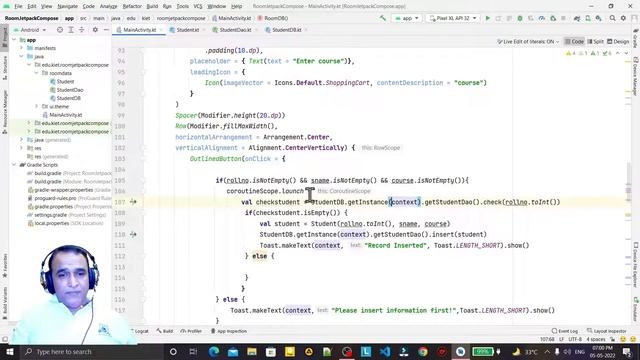The image size is (640, 360).
Task: Open the Android project view dropdown
Action: point(31,30)
